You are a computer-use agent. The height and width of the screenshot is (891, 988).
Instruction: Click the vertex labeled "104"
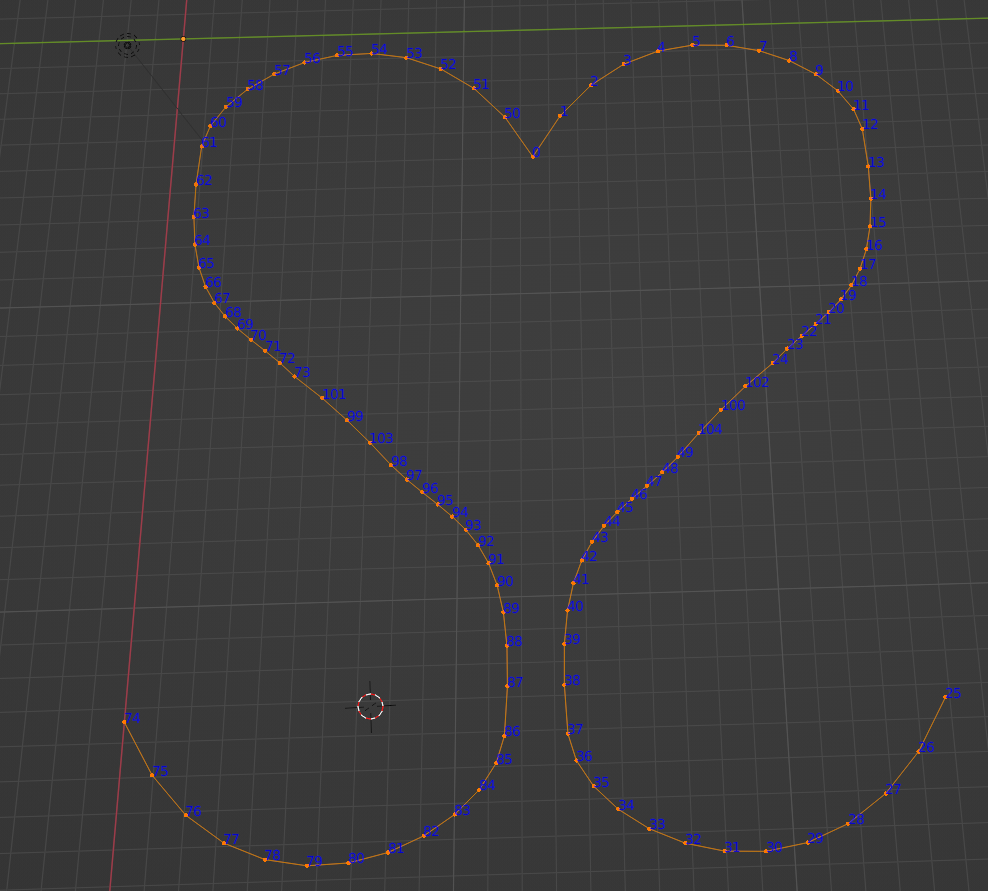pyautogui.click(x=699, y=433)
